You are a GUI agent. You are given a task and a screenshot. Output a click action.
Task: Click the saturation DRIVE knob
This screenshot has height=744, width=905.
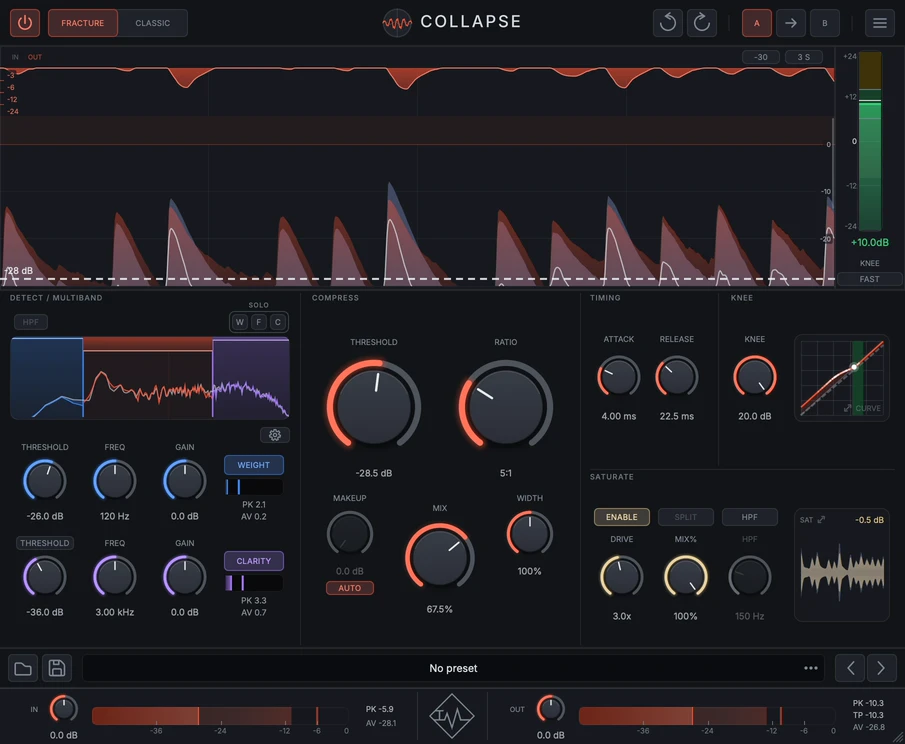tap(622, 577)
